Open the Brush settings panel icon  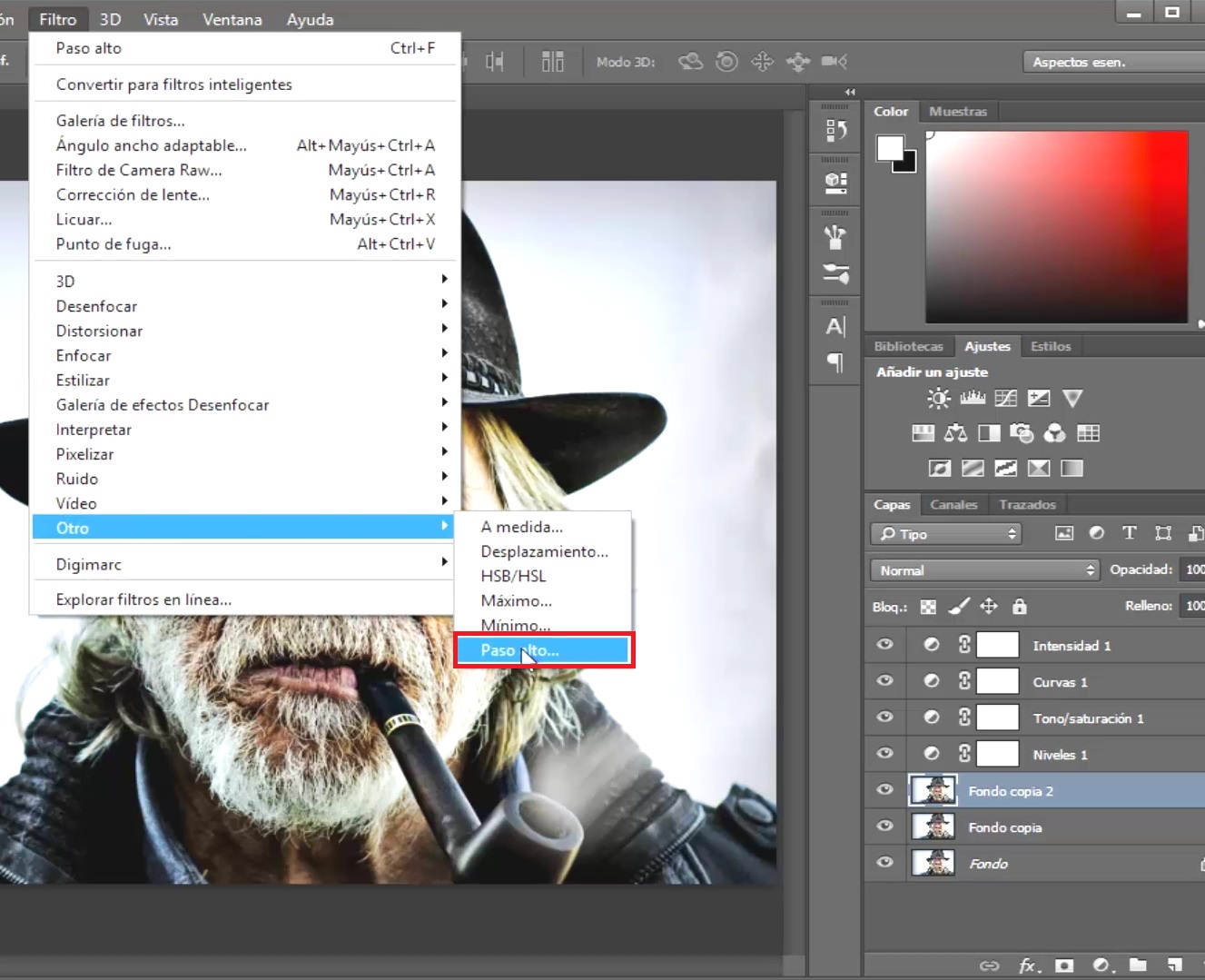coord(835,272)
